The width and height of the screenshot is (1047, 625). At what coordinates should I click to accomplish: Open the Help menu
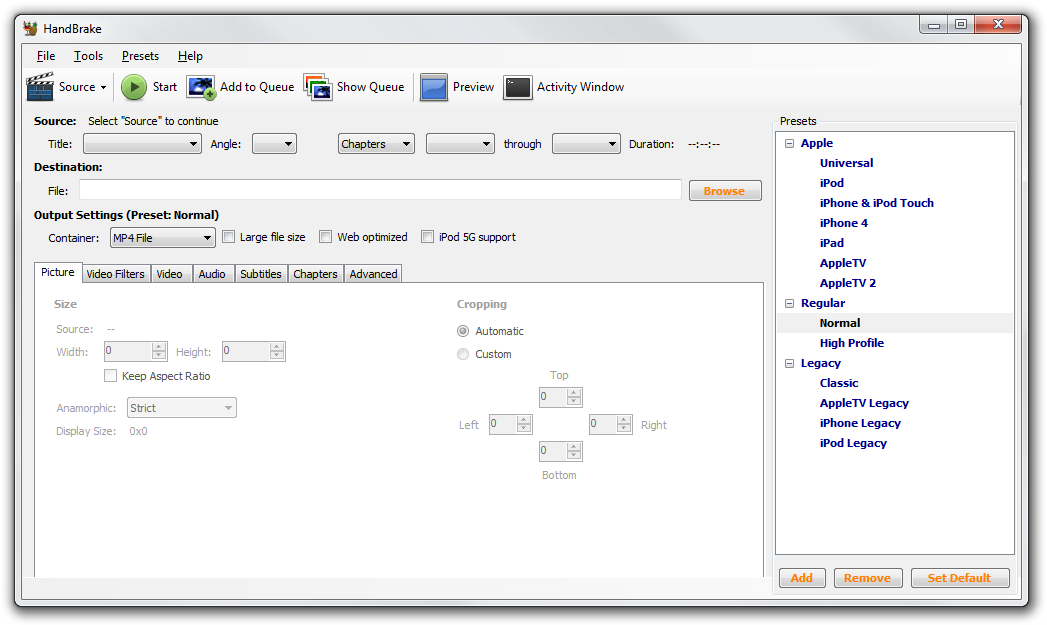tap(190, 56)
